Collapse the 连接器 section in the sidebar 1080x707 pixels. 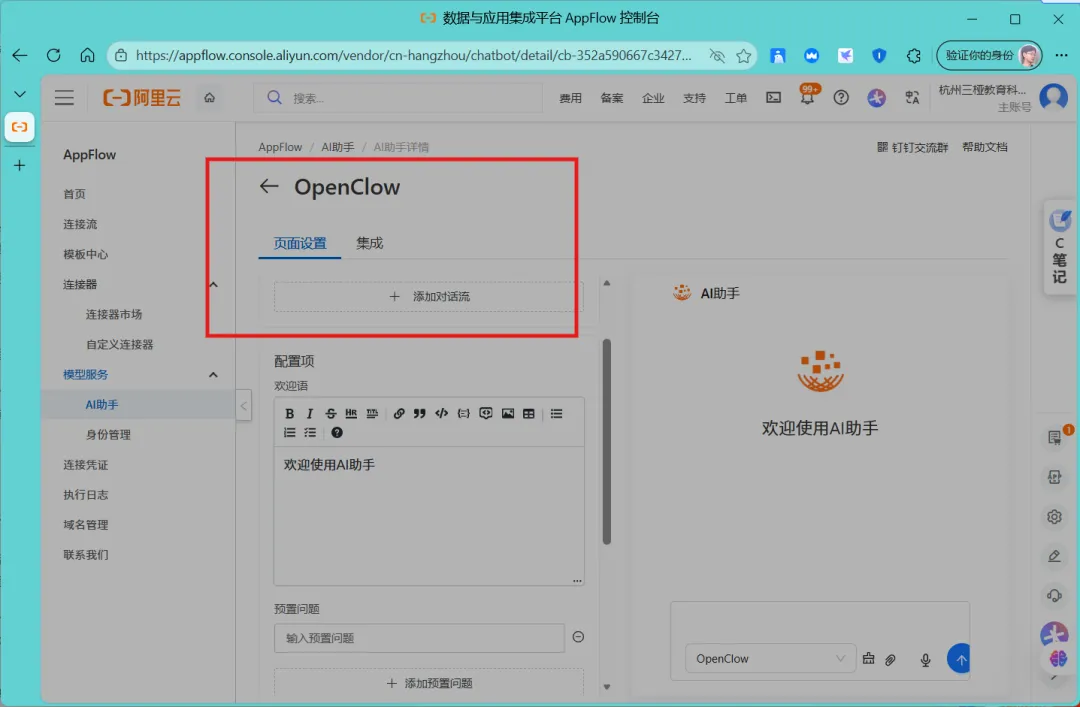[213, 284]
